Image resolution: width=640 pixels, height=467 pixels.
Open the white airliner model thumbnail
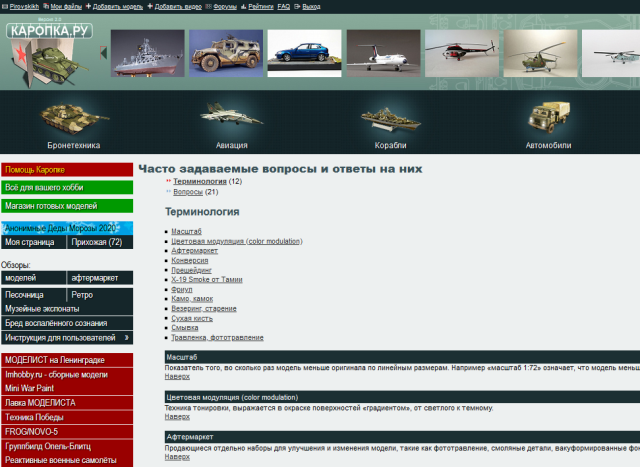pyautogui.click(x=383, y=53)
